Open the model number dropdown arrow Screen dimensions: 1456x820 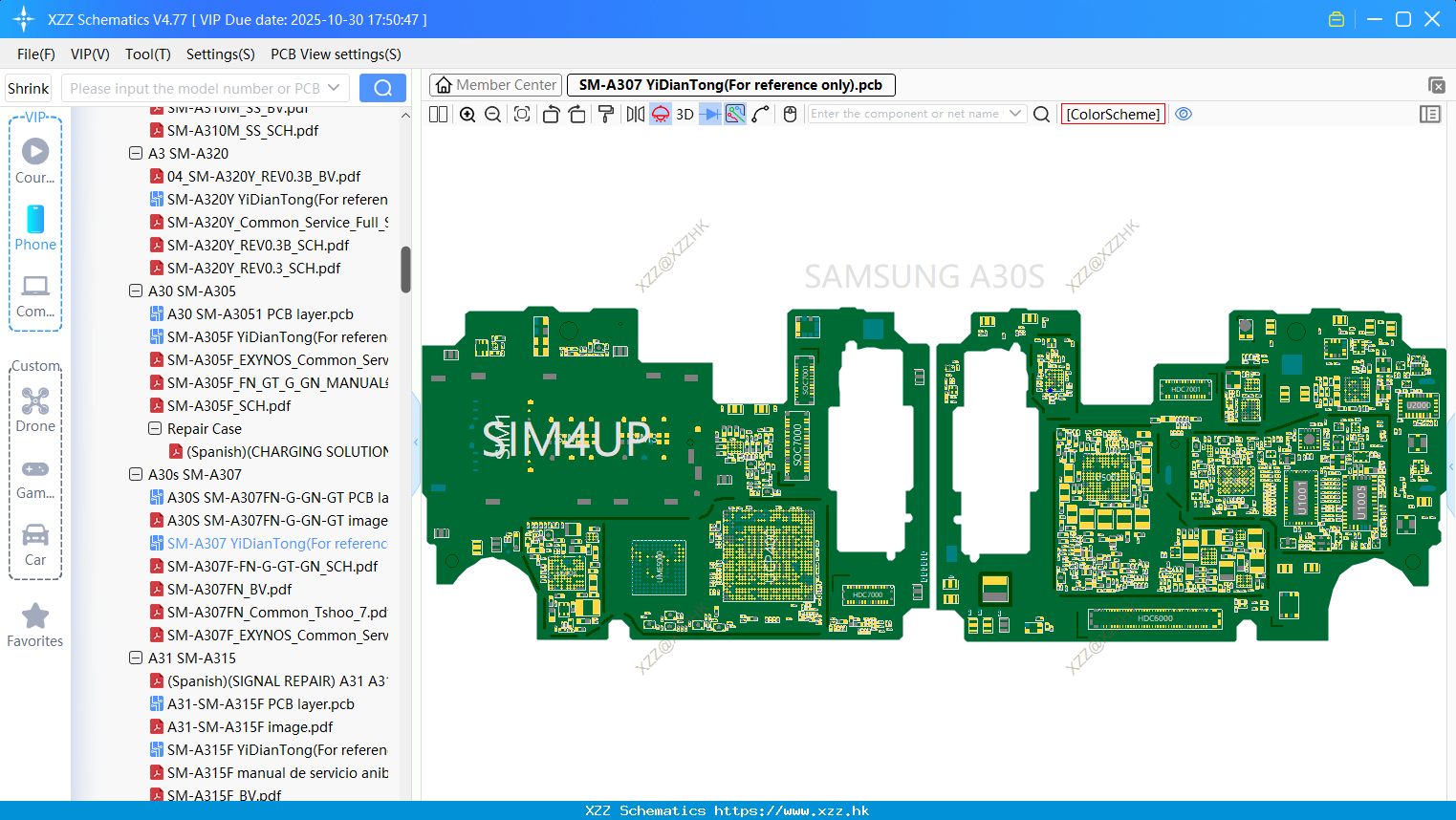click(x=334, y=88)
